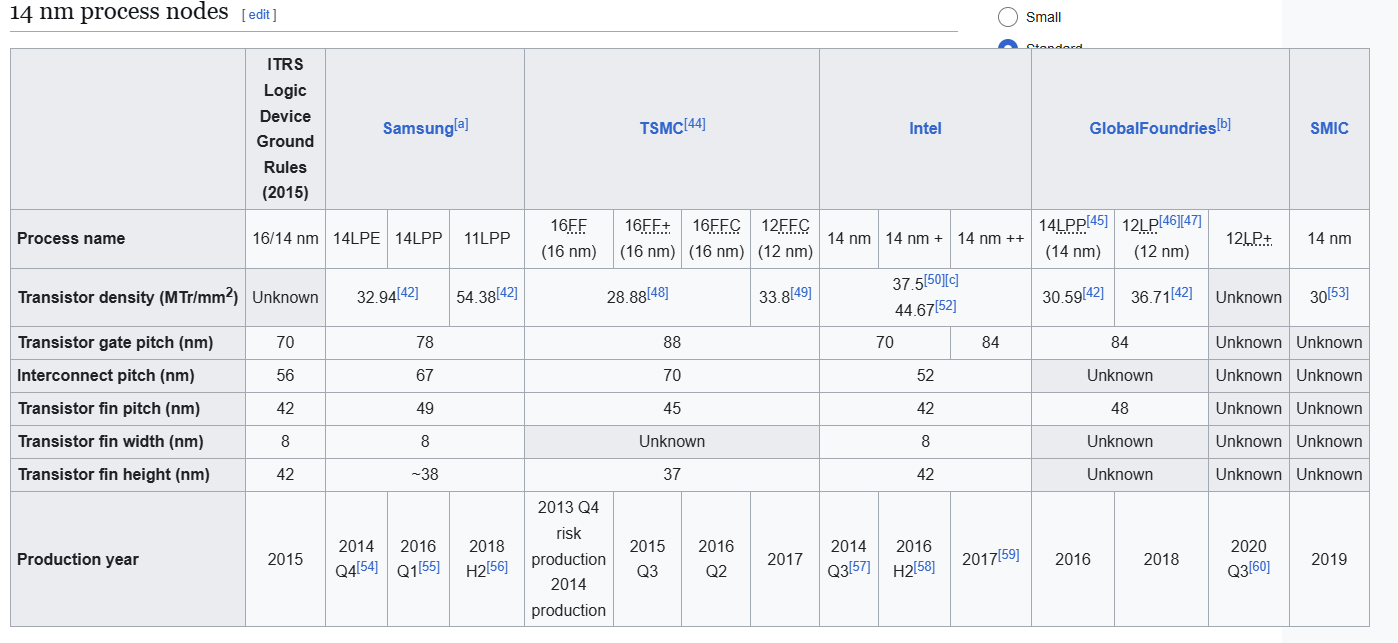
Task: Open the Intel header link
Action: (x=925, y=129)
